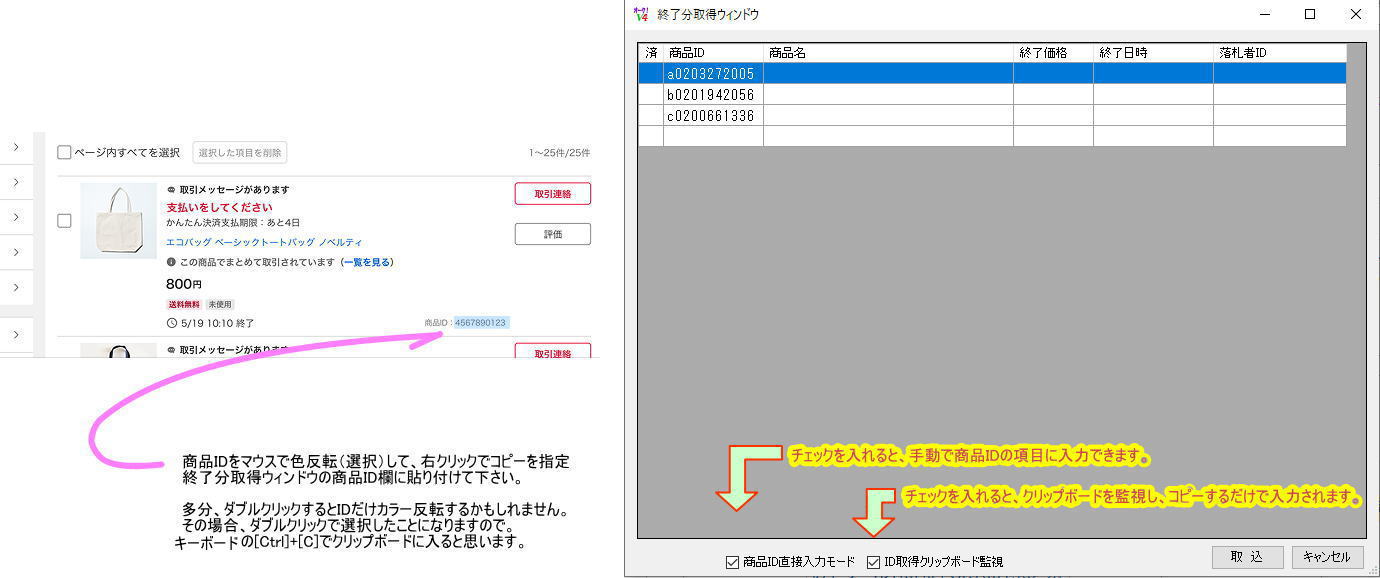The height and width of the screenshot is (578, 1380).
Task: Open the エコバッグ ベーシックトートバッグ ノベルティ link
Action: 264,242
